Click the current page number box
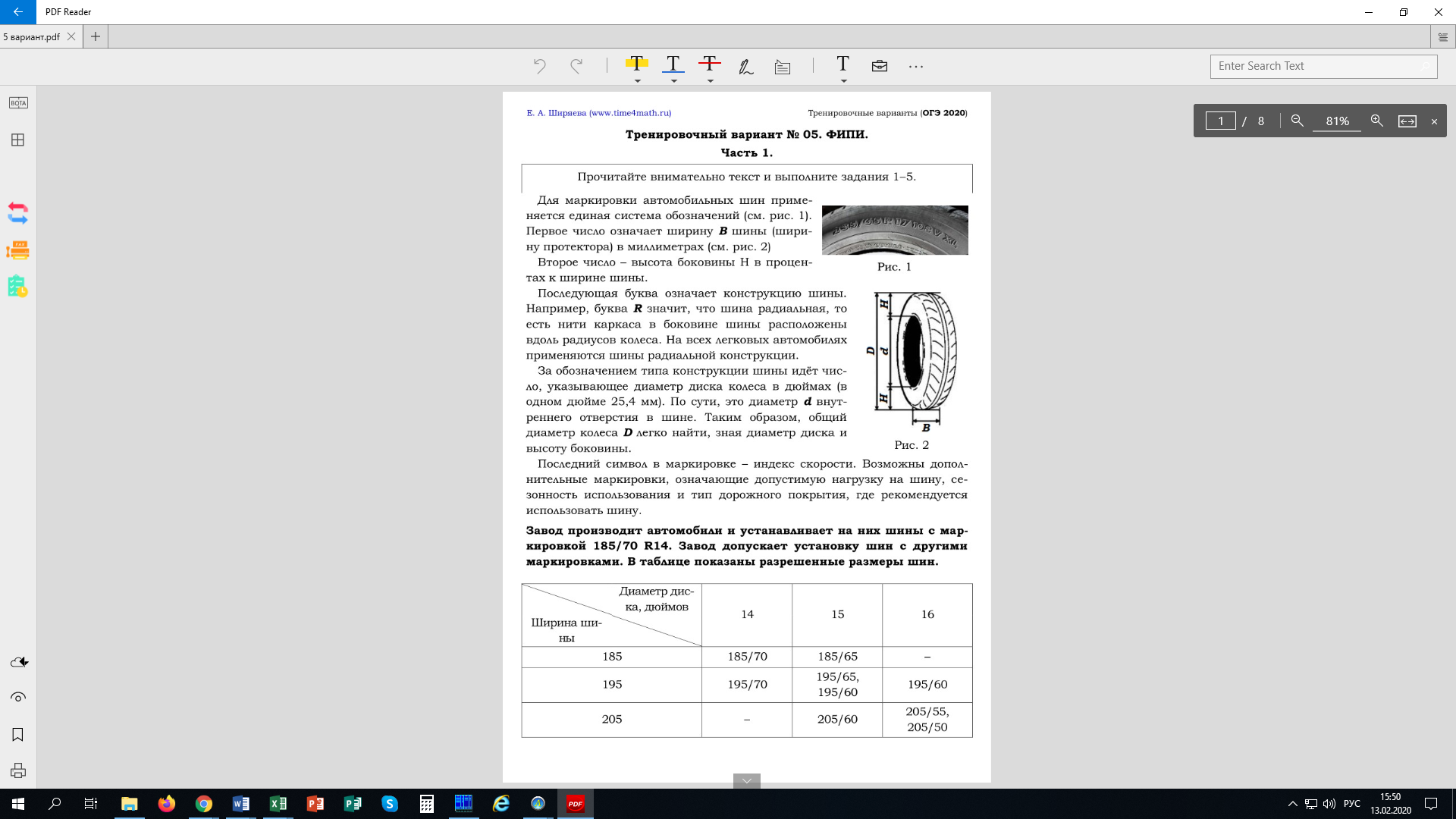This screenshot has height=819, width=1456. click(1220, 121)
